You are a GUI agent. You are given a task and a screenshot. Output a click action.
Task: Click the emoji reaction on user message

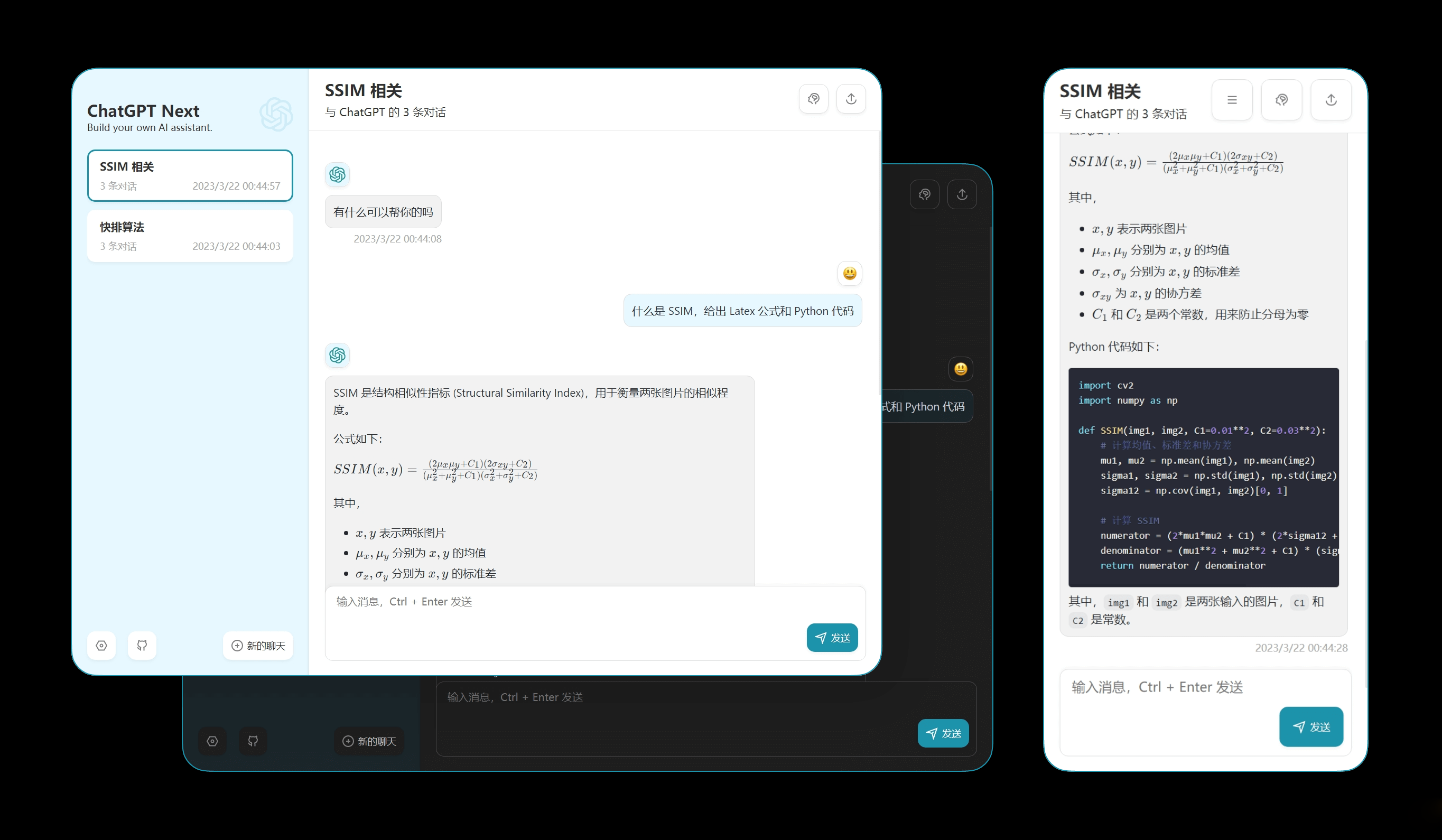[x=849, y=273]
